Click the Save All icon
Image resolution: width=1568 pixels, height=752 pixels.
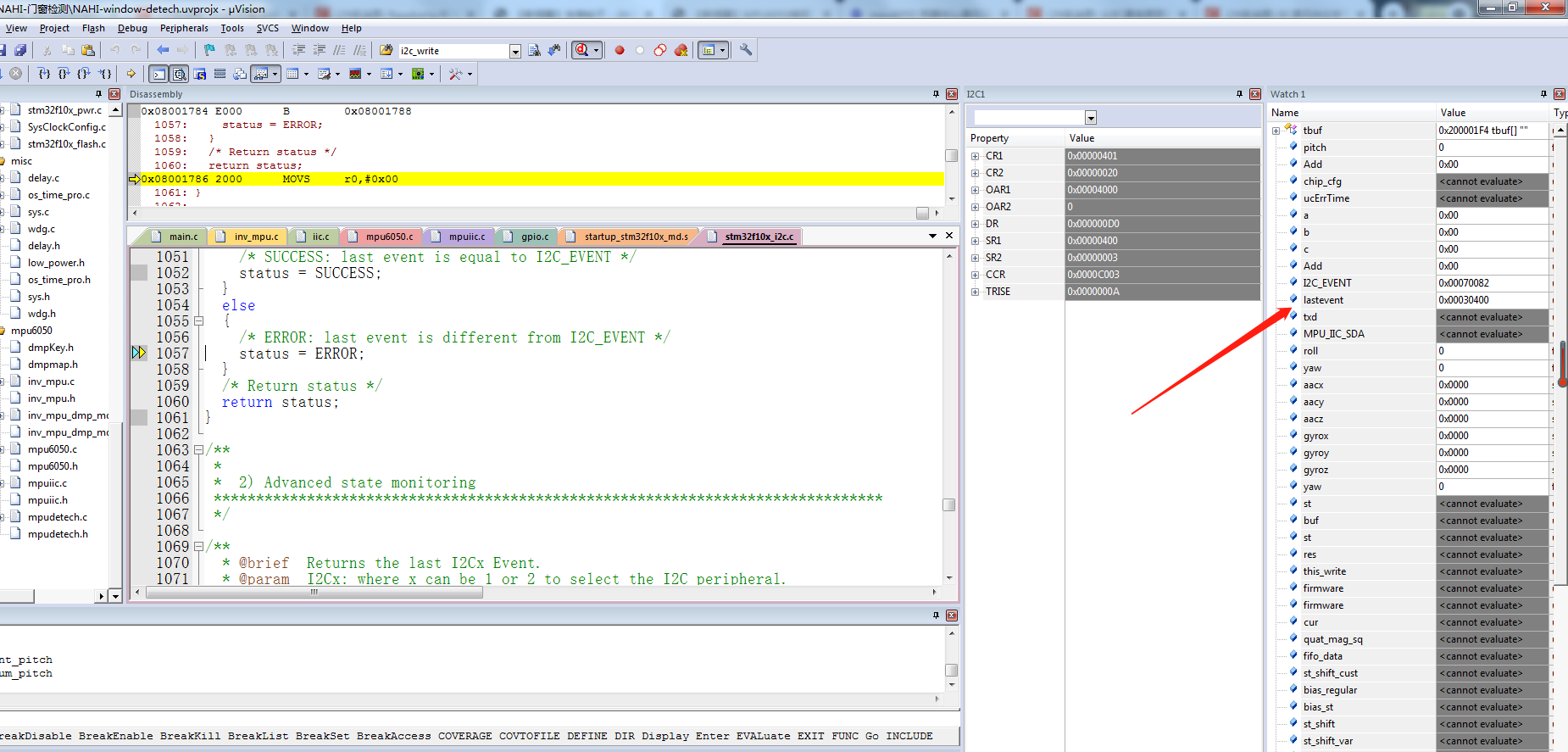tap(20, 50)
